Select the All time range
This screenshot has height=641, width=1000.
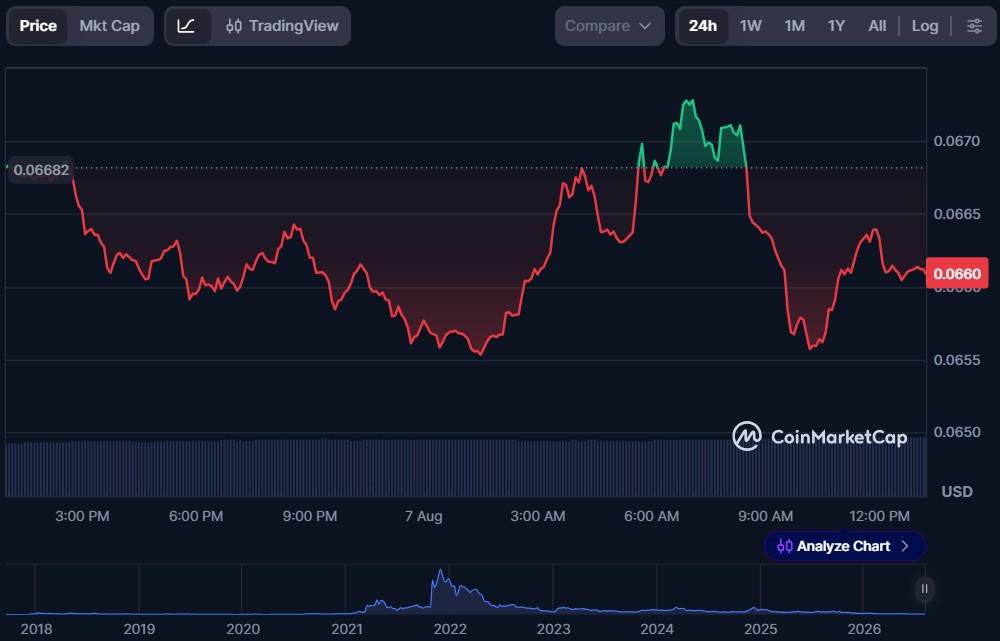(x=877, y=26)
